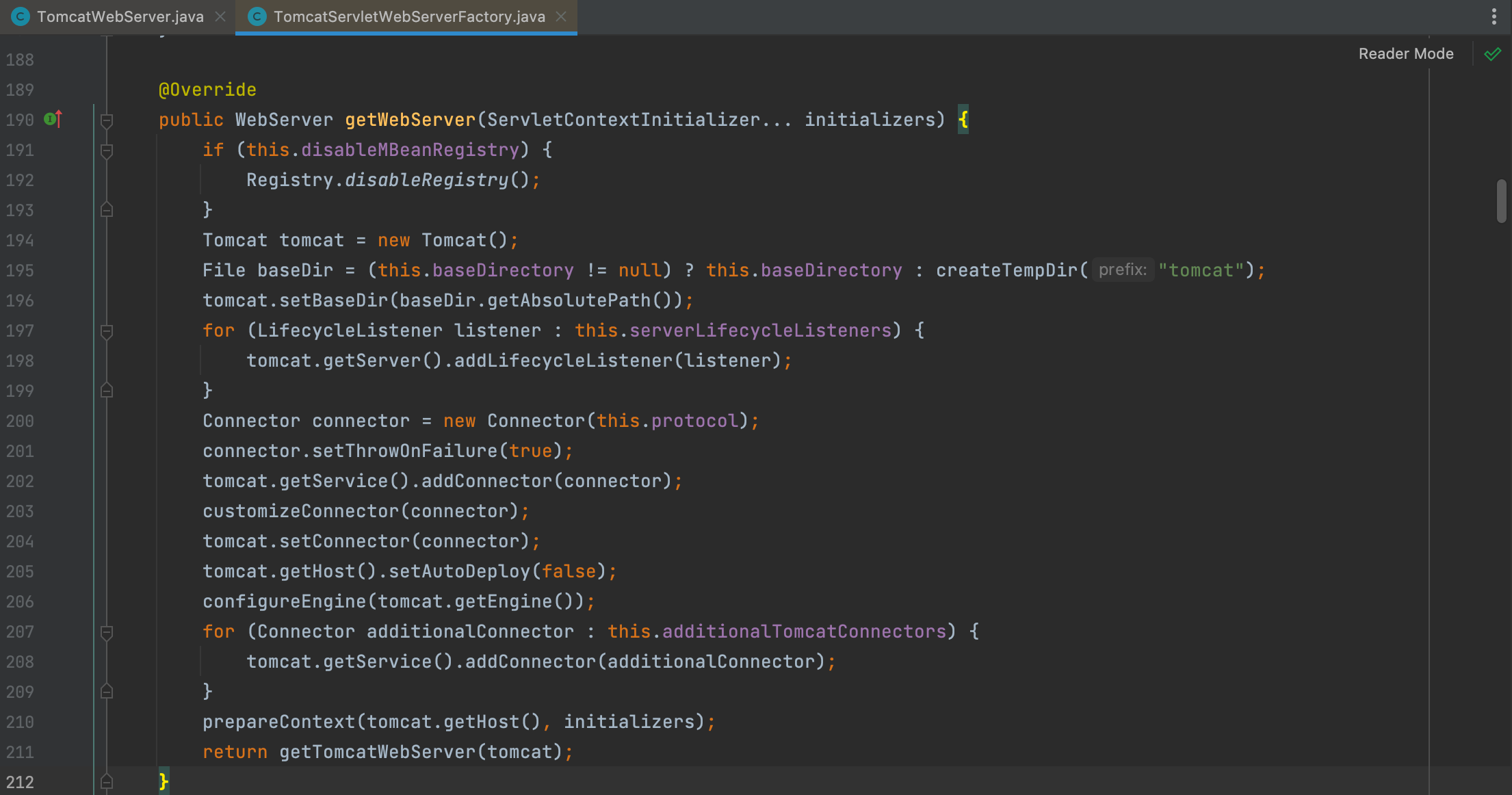Click the fold end marker on line 193
This screenshot has height=795, width=1512.
tap(107, 210)
